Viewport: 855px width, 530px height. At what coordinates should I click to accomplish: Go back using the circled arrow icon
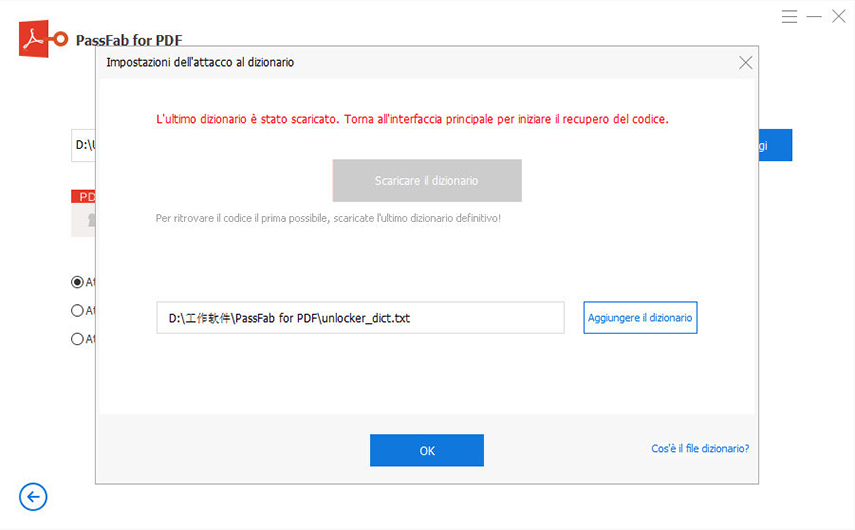[33, 496]
